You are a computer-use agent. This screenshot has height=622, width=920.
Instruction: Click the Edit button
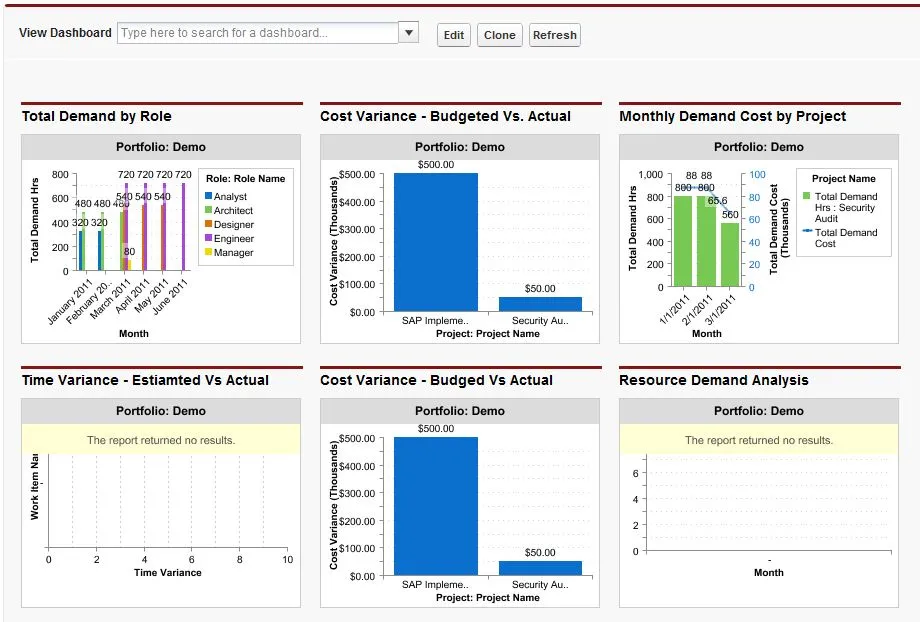point(454,35)
